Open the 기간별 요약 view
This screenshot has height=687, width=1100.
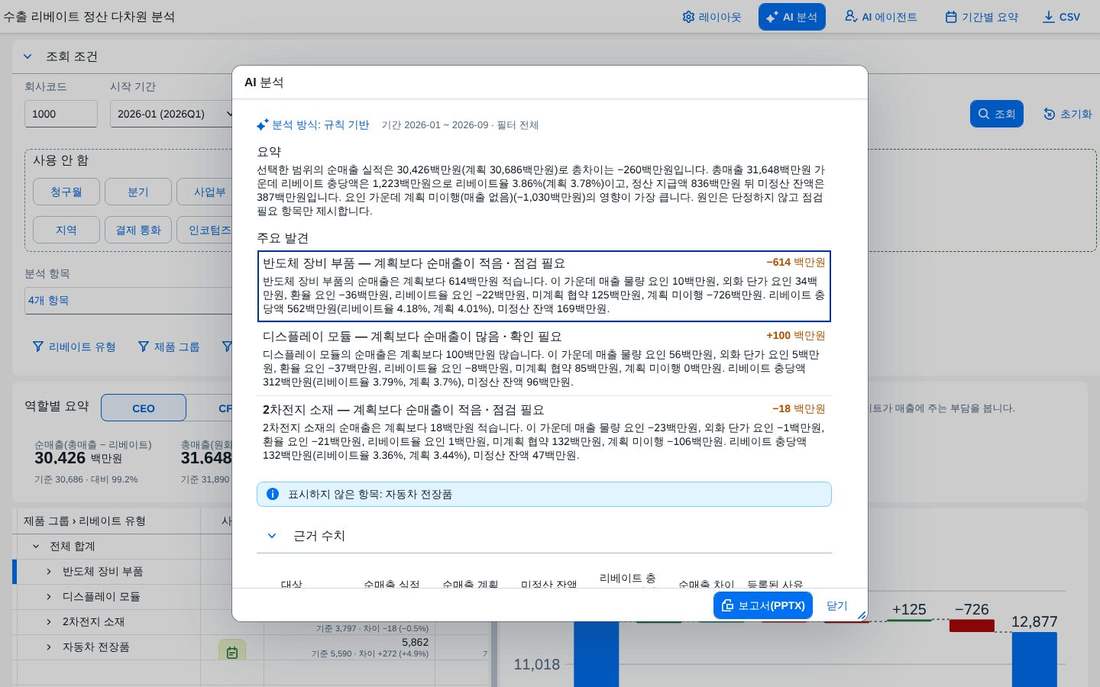click(x=981, y=17)
